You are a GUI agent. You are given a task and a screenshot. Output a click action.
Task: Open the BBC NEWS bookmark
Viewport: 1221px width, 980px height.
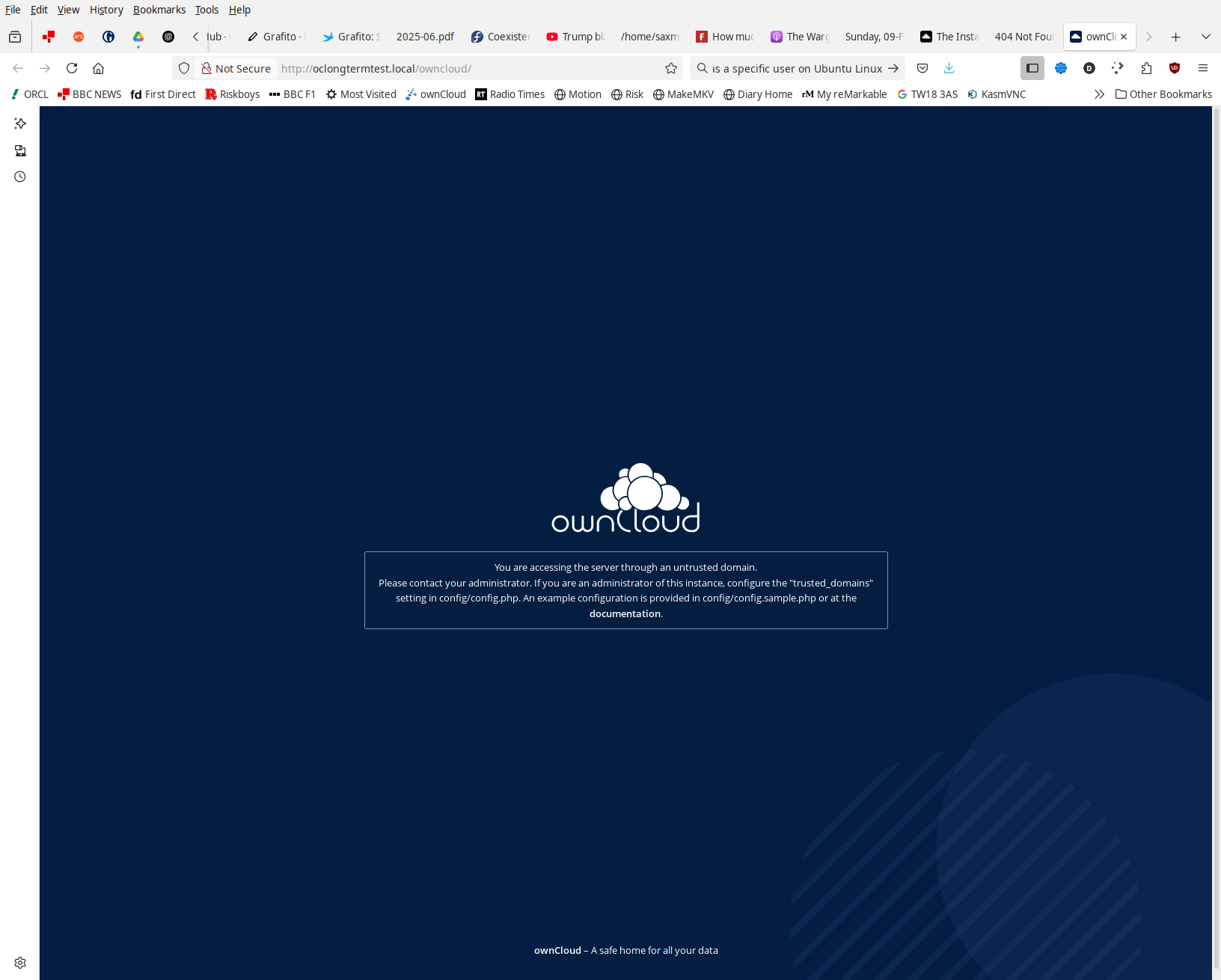90,94
